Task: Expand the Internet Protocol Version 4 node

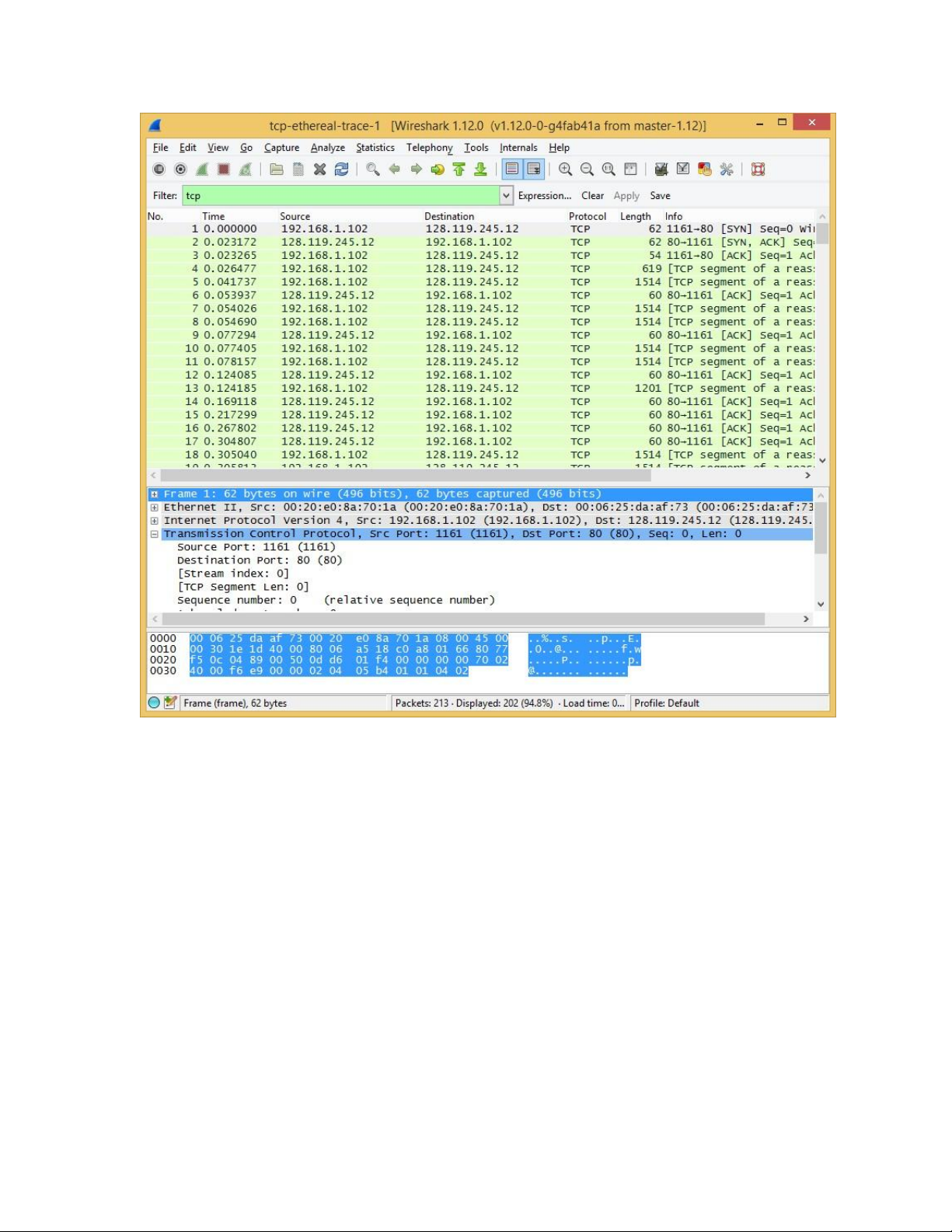Action: [x=155, y=521]
